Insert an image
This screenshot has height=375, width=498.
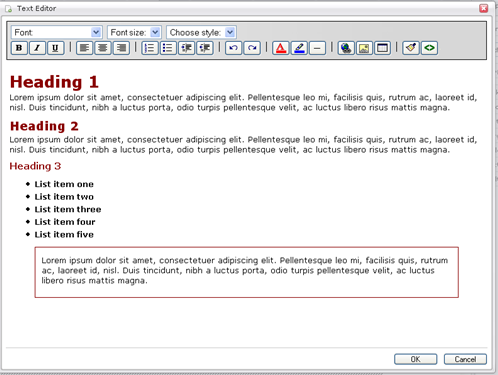pyautogui.click(x=364, y=48)
